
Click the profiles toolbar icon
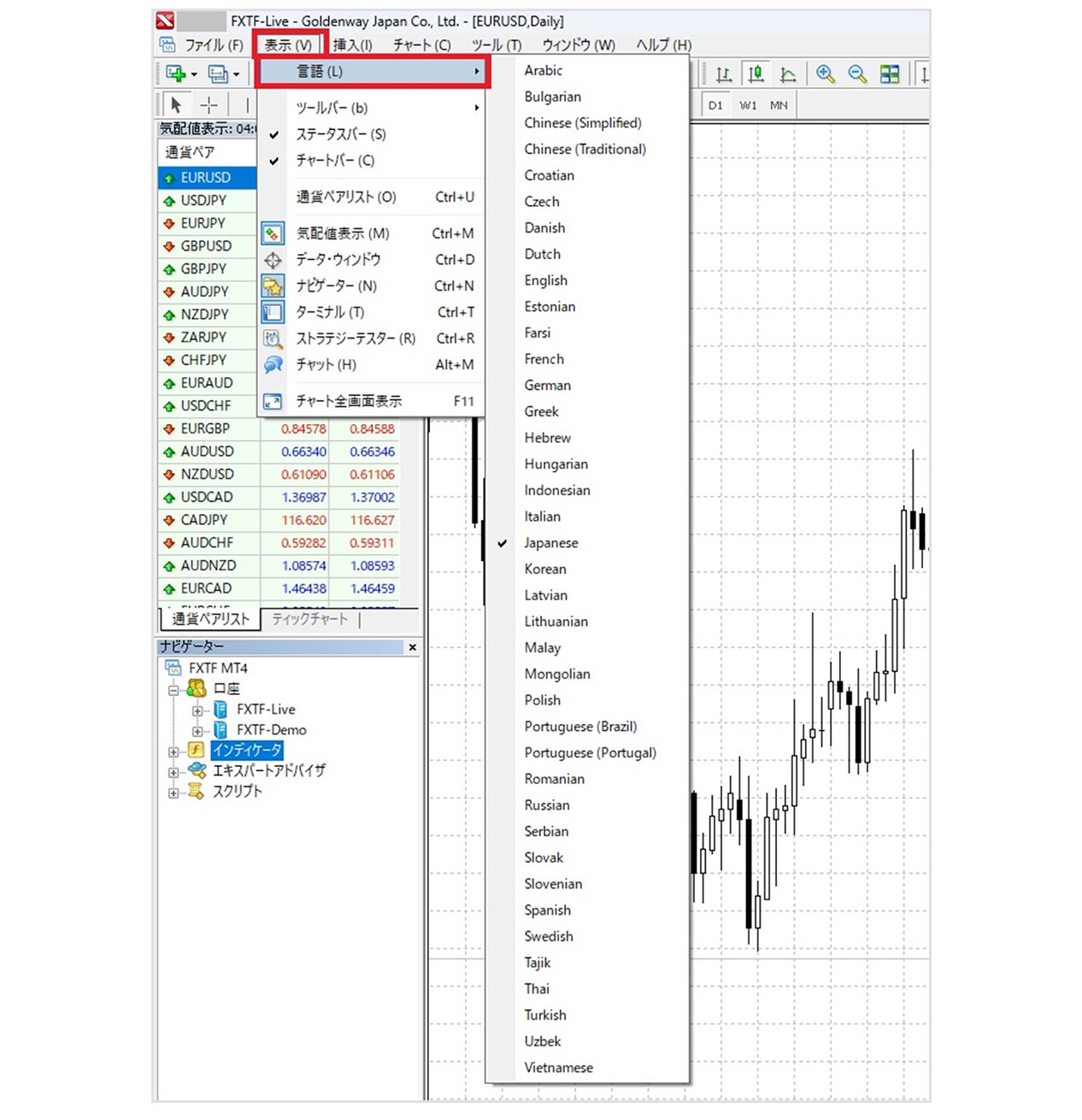coord(218,74)
